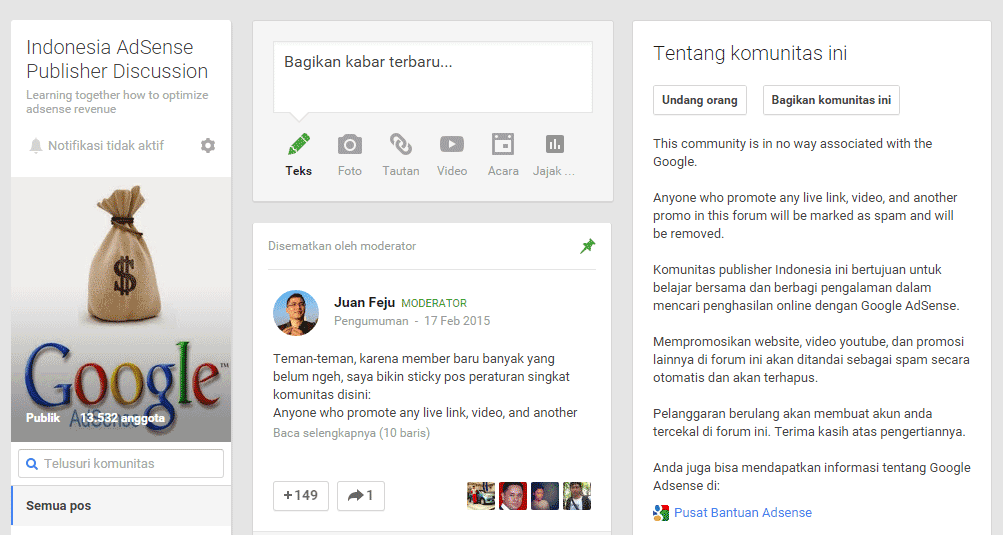
Task: Click Bagikan komunitas ini button
Action: coord(831,100)
